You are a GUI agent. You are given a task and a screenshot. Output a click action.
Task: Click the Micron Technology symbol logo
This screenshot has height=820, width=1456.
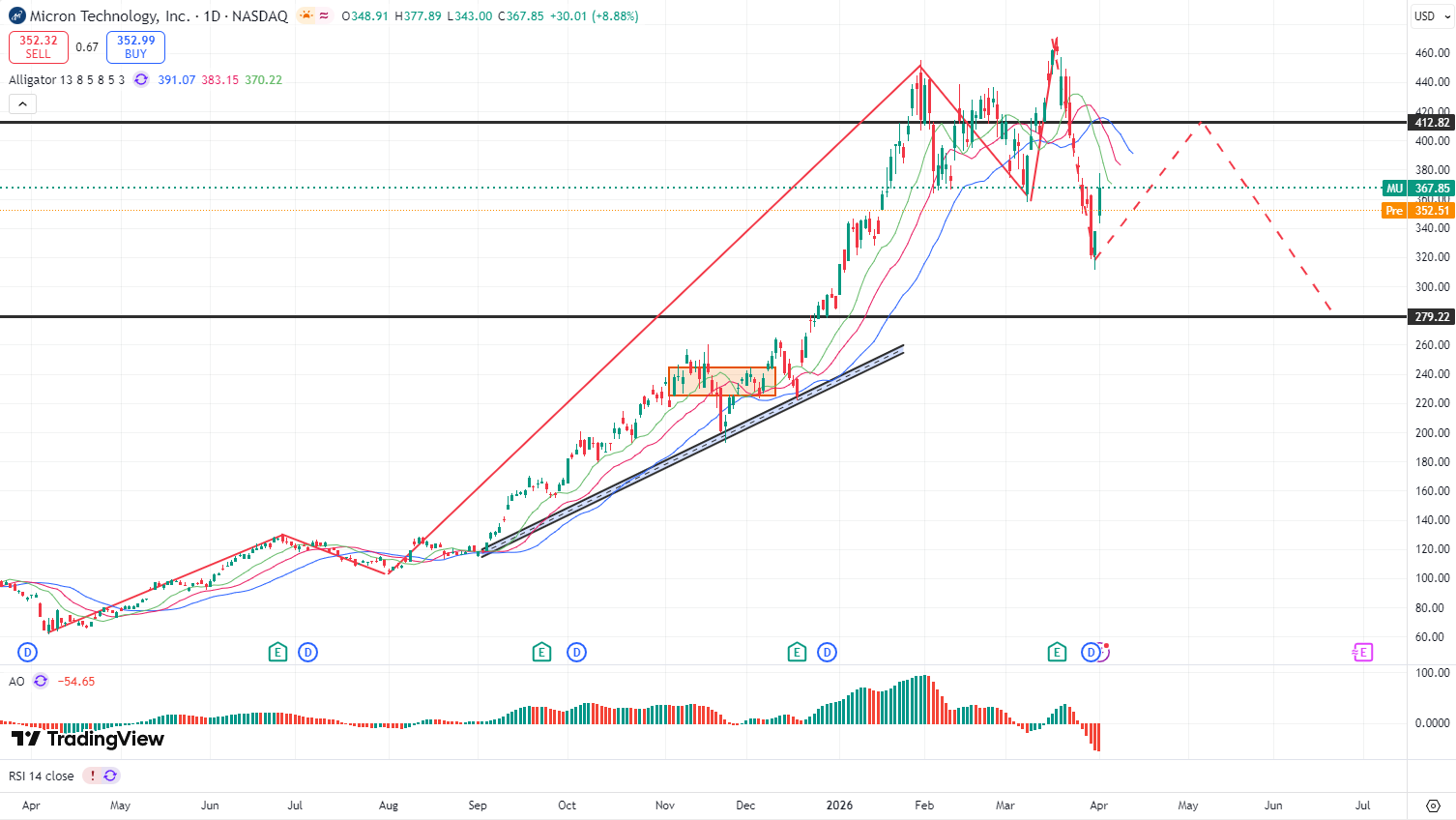pyautogui.click(x=16, y=15)
